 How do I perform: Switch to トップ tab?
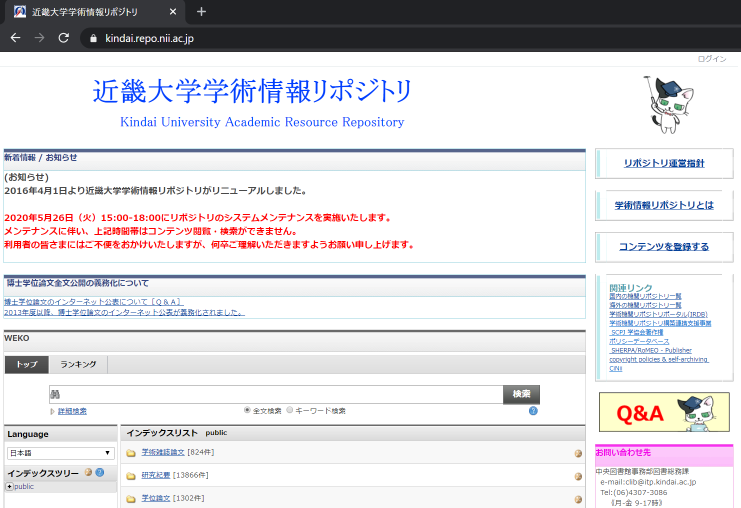click(26, 364)
